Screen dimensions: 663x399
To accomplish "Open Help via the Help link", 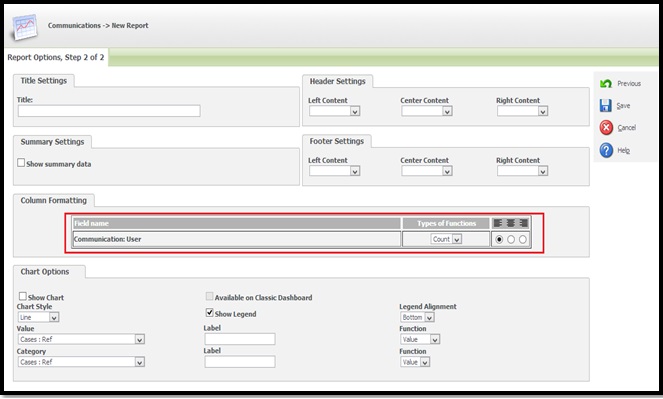I will [623, 150].
